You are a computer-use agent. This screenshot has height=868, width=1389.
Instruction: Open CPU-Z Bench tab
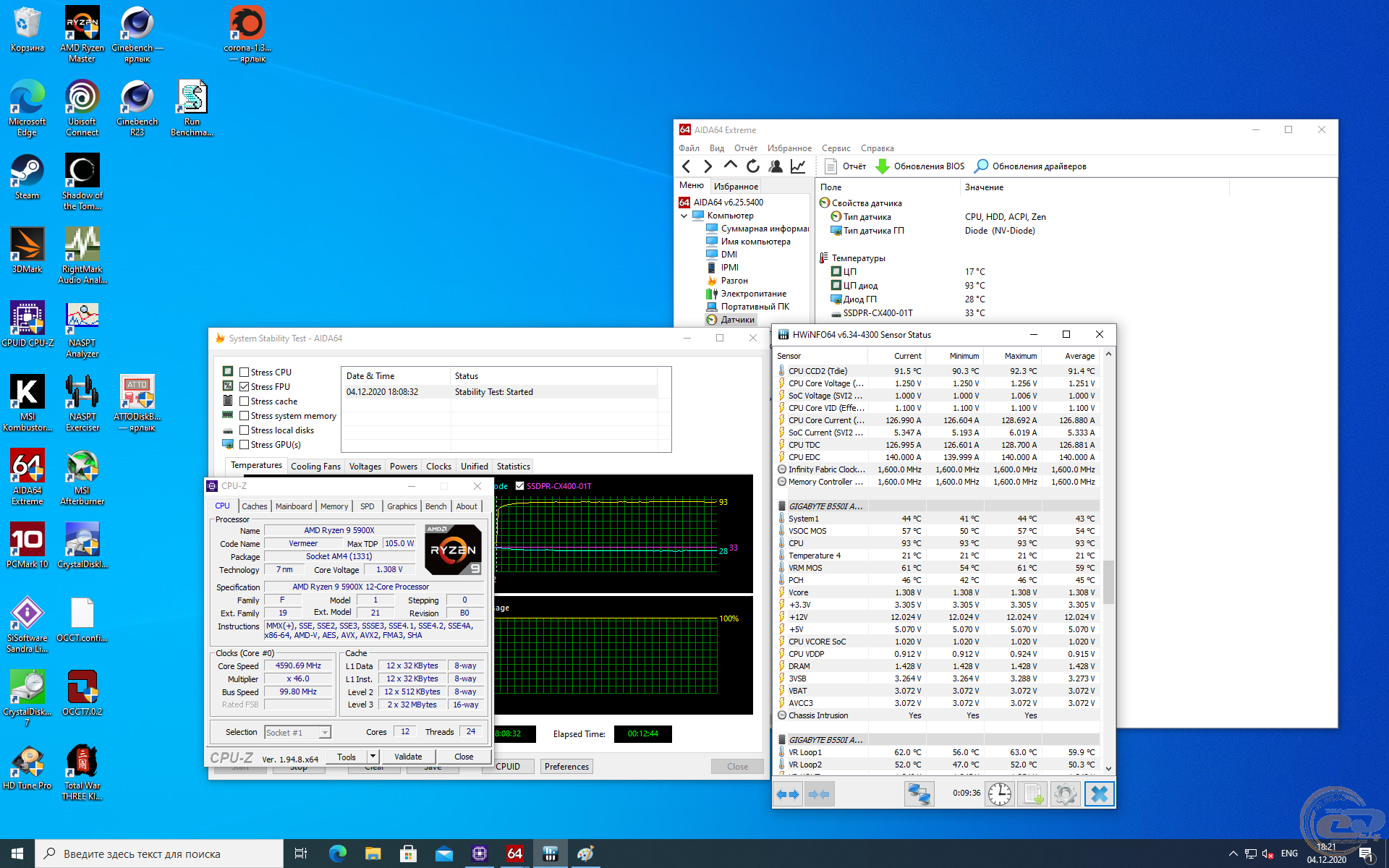pos(436,506)
